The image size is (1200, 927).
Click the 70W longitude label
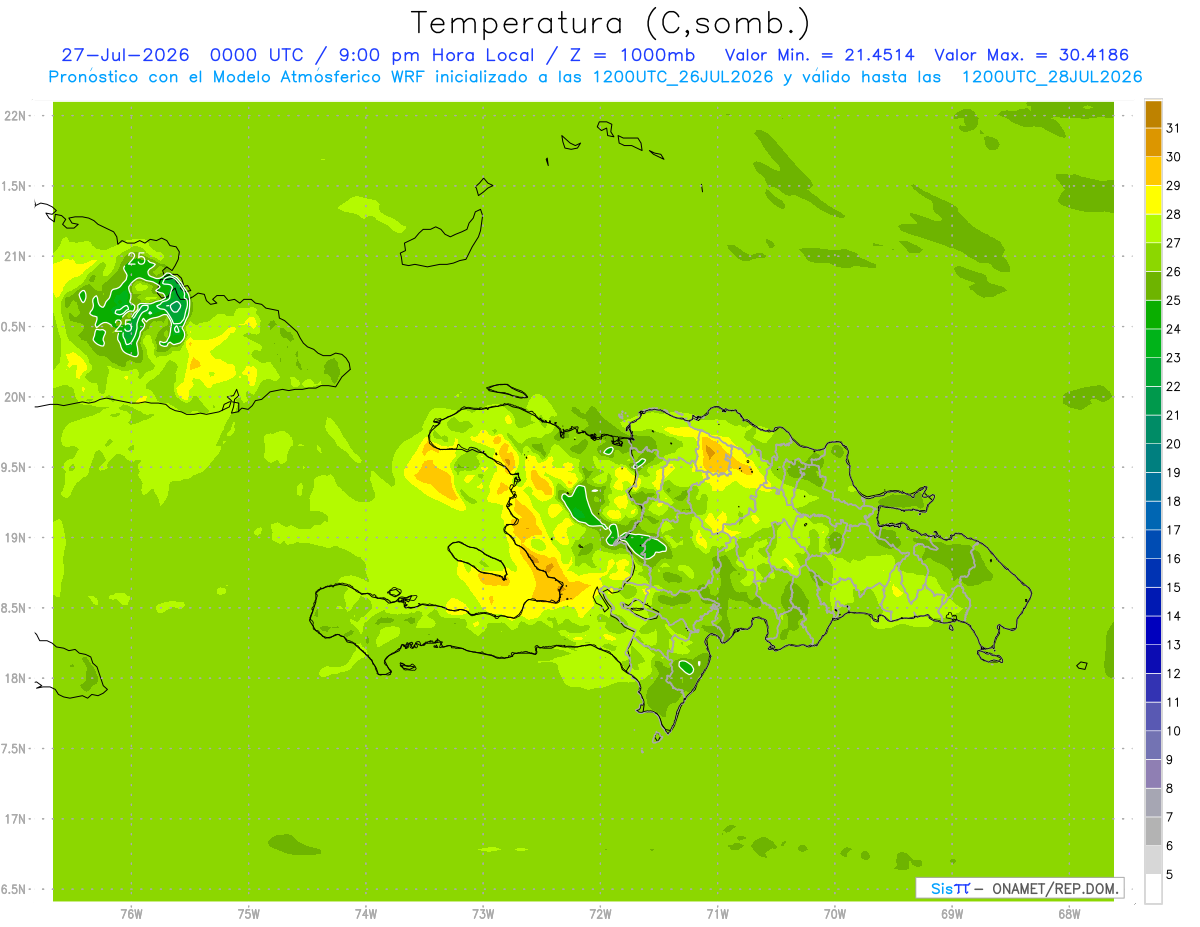coord(835,914)
